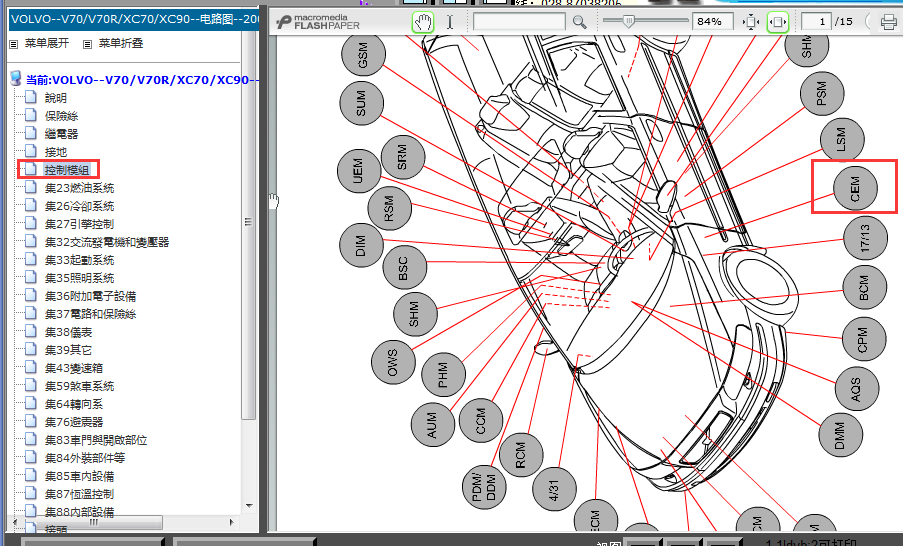Click the CCM module circle in the diagram
Viewport: 903px width, 546px height.
point(481,420)
